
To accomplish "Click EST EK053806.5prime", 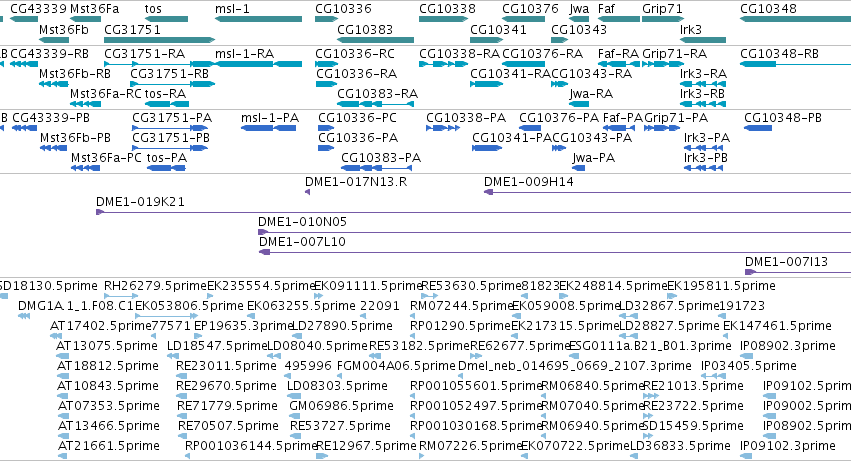I will click(x=167, y=315).
